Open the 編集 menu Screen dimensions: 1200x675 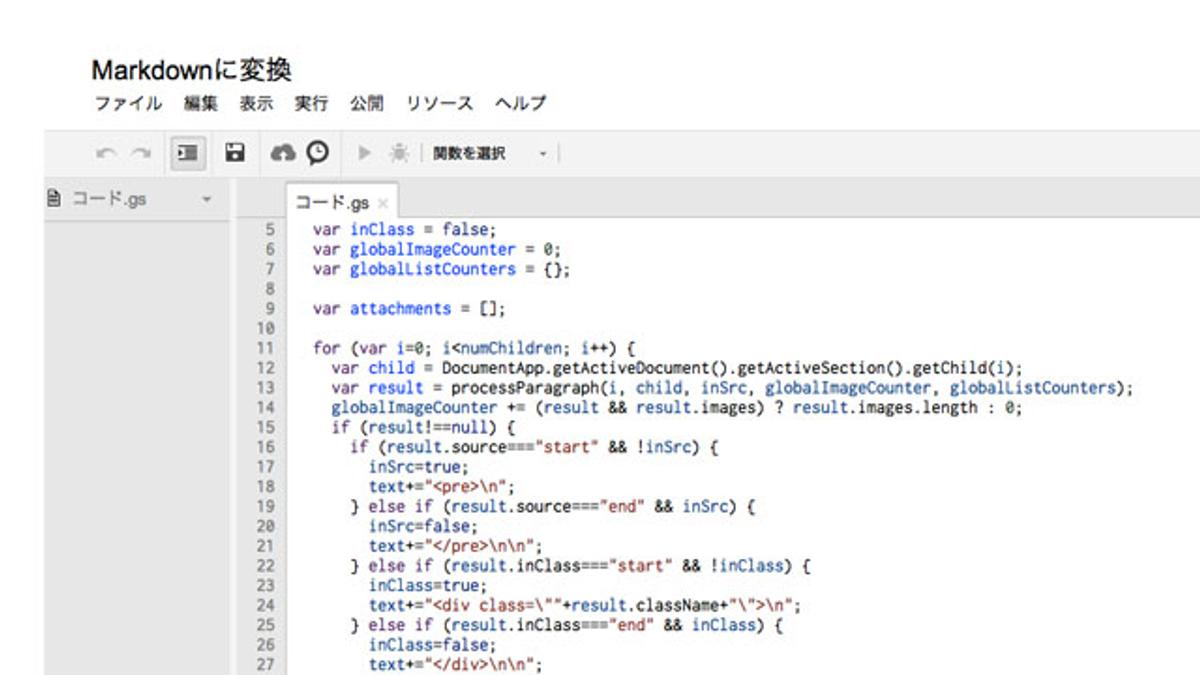200,103
